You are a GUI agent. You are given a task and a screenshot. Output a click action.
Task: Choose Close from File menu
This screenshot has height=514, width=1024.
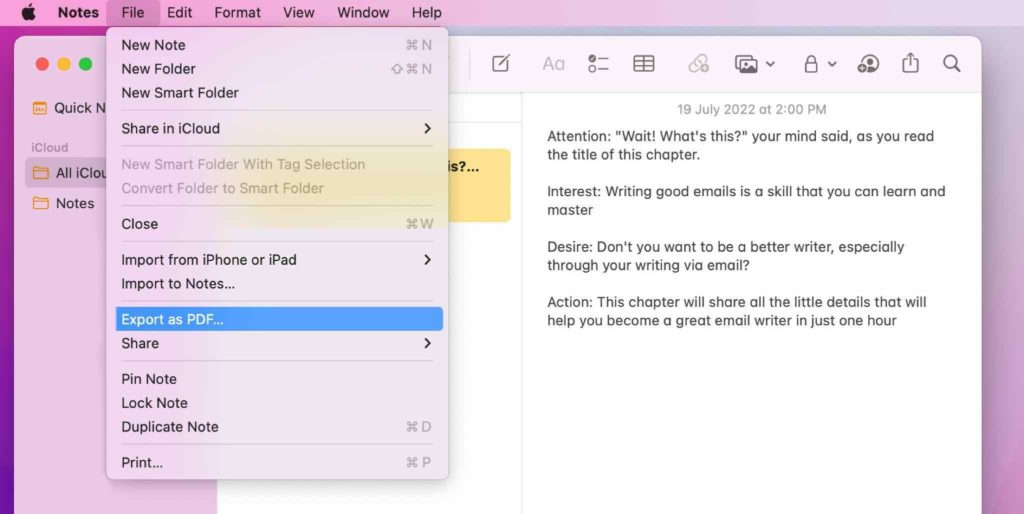pos(277,224)
